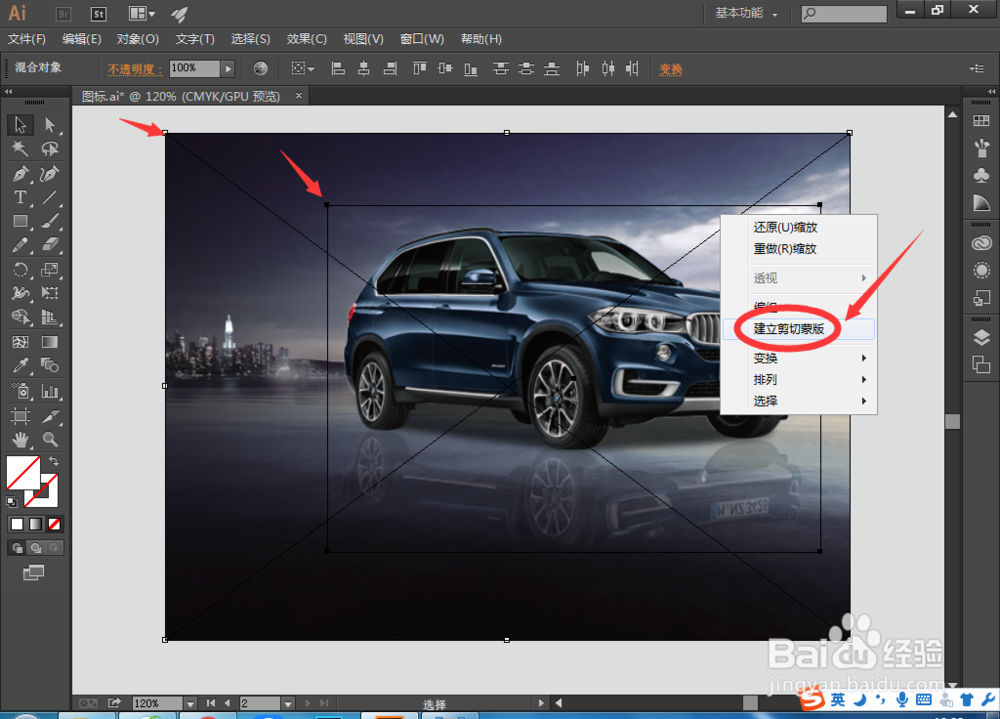Viewport: 1000px width, 719px height.
Task: Select the Pencil tool
Action: (20, 245)
